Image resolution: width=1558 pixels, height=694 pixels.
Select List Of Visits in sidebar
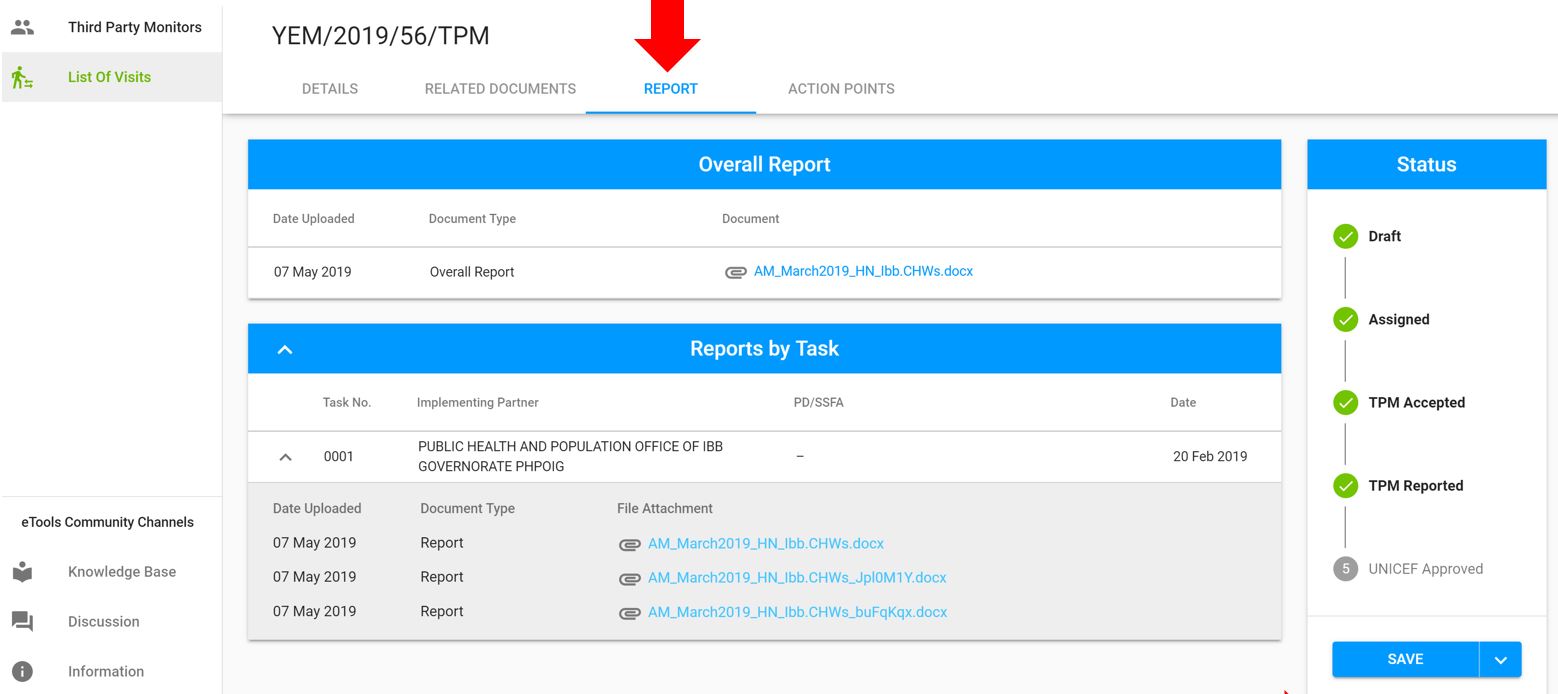coord(110,77)
